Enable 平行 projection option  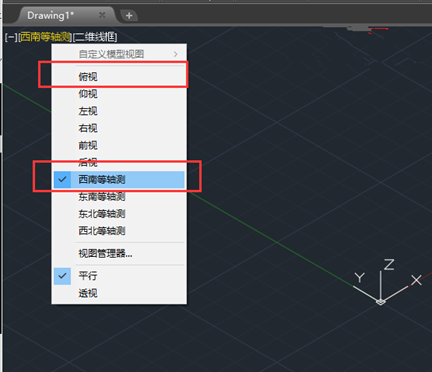click(x=119, y=276)
